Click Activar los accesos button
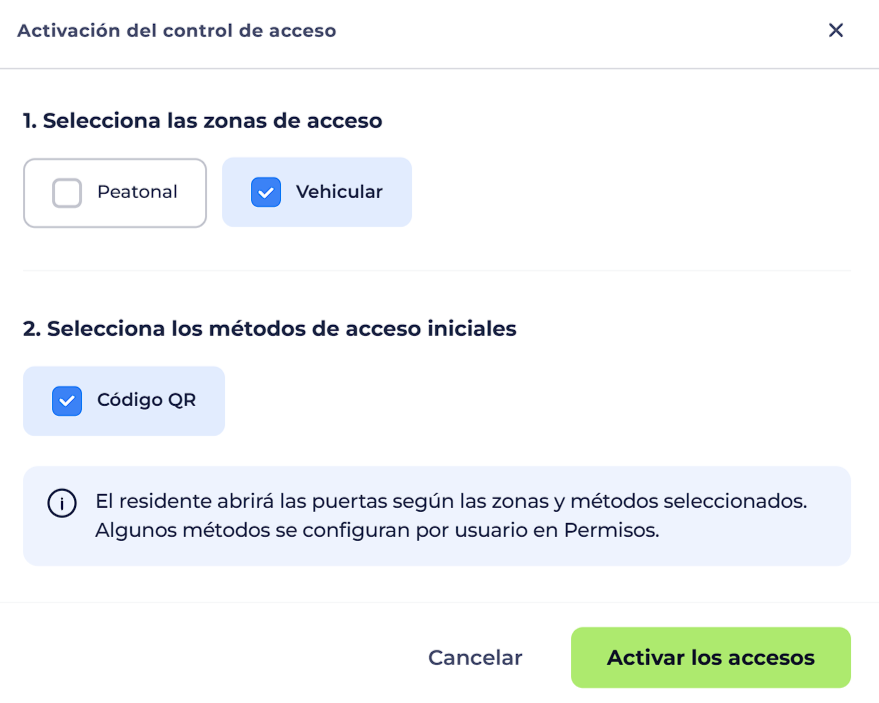 [x=711, y=658]
